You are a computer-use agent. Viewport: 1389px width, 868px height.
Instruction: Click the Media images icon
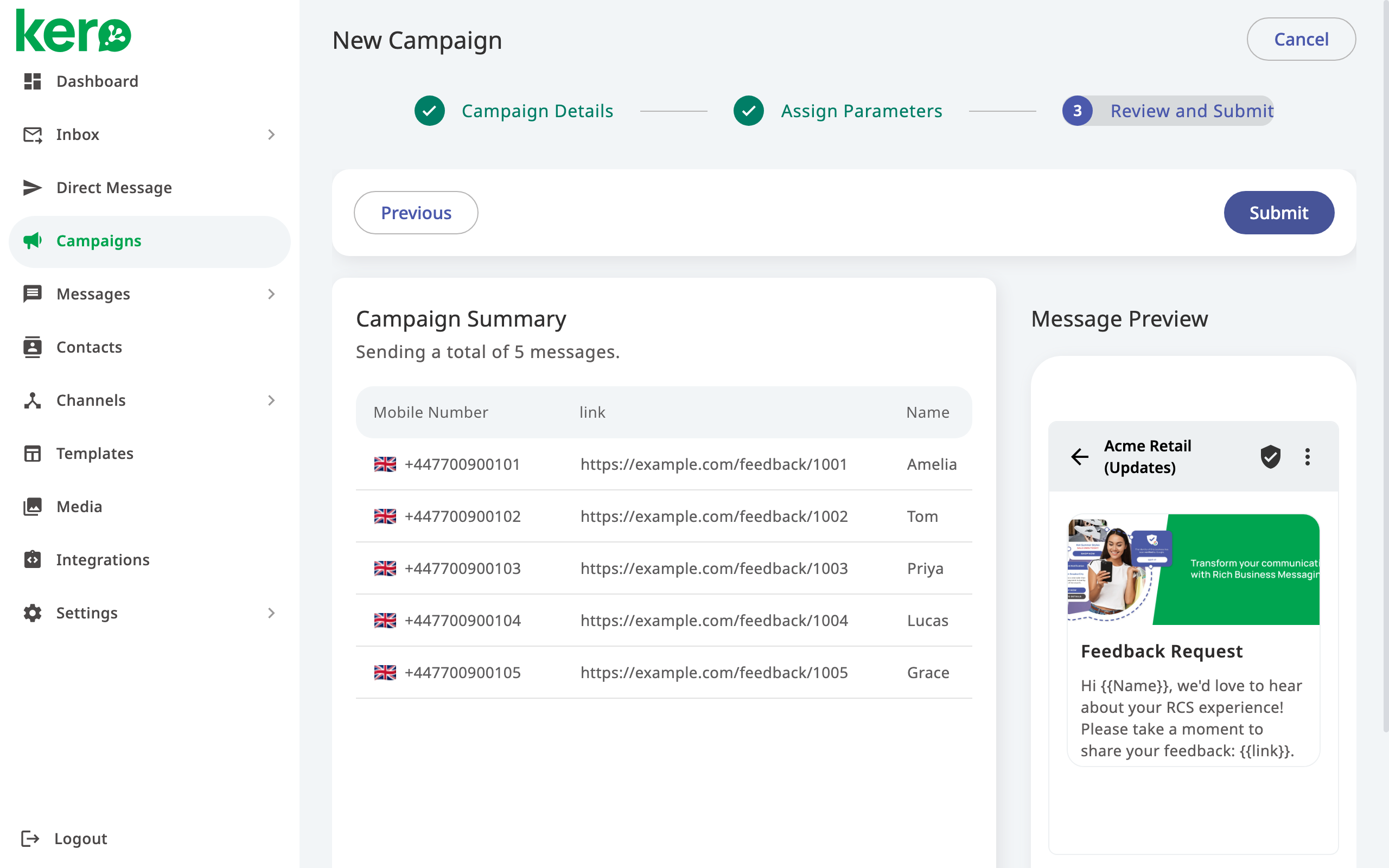[x=32, y=507]
